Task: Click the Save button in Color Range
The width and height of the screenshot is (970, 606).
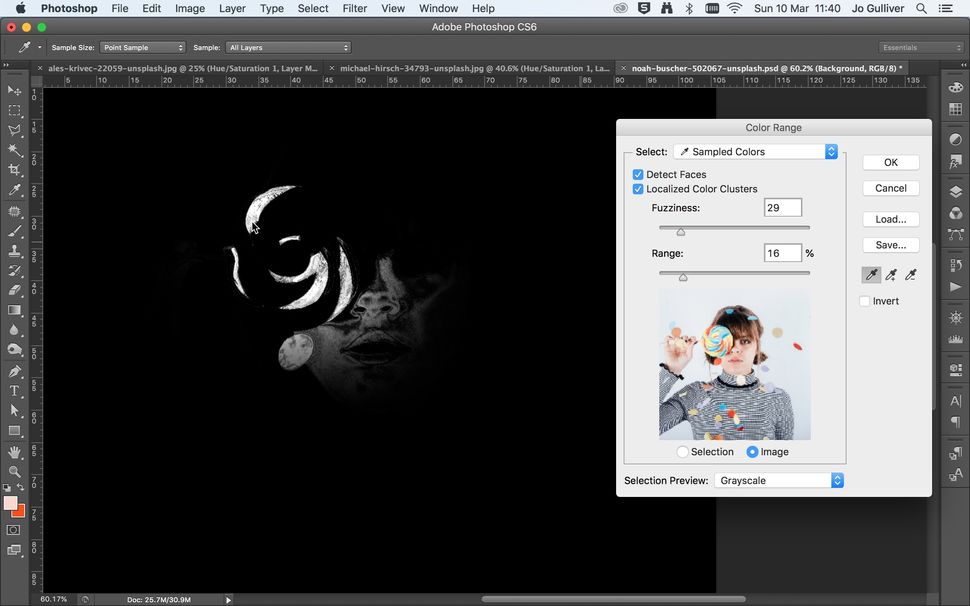Action: click(x=890, y=245)
